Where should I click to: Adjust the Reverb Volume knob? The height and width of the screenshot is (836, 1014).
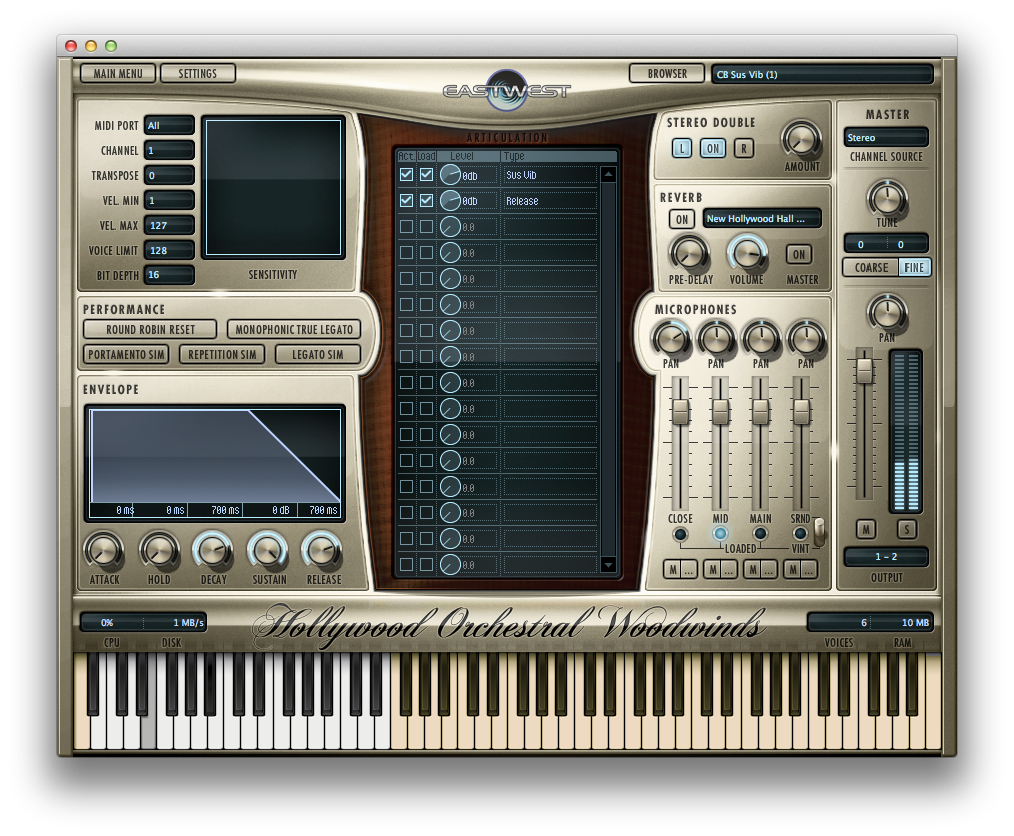pyautogui.click(x=747, y=253)
